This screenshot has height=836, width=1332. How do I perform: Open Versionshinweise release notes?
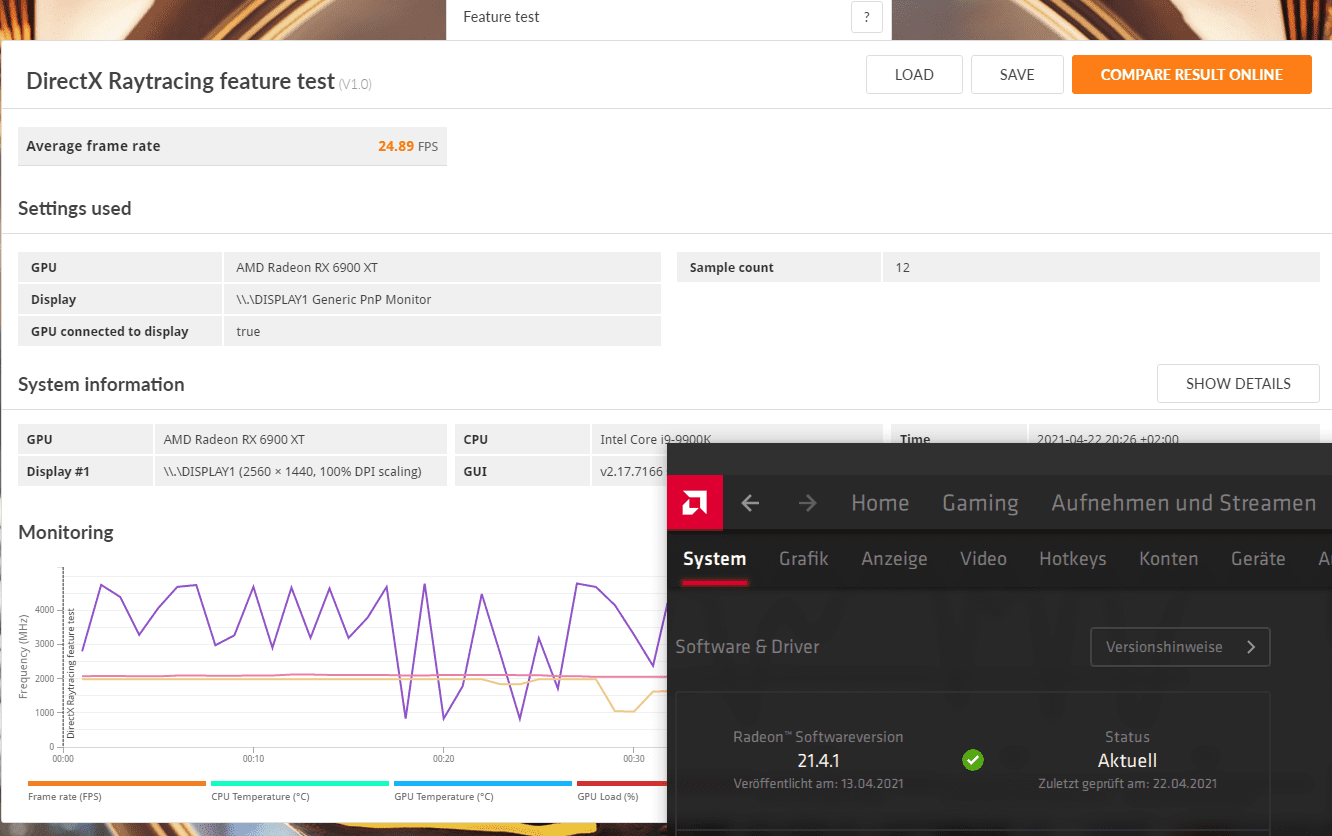point(1180,647)
